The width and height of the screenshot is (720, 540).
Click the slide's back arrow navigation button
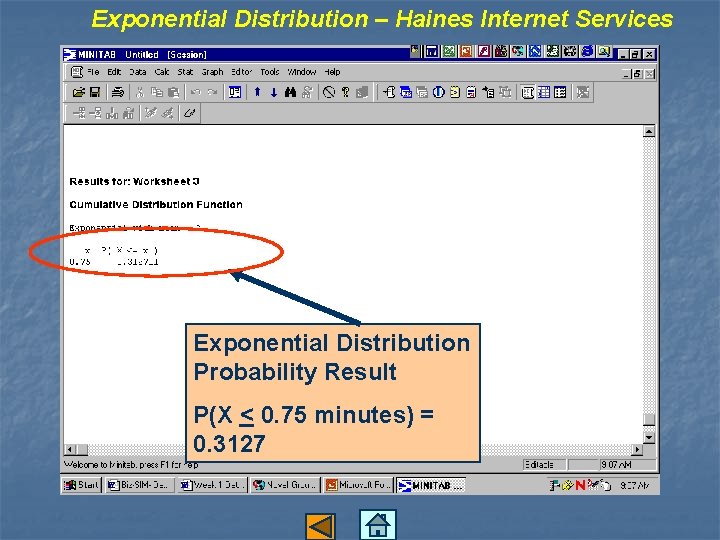coord(321,526)
